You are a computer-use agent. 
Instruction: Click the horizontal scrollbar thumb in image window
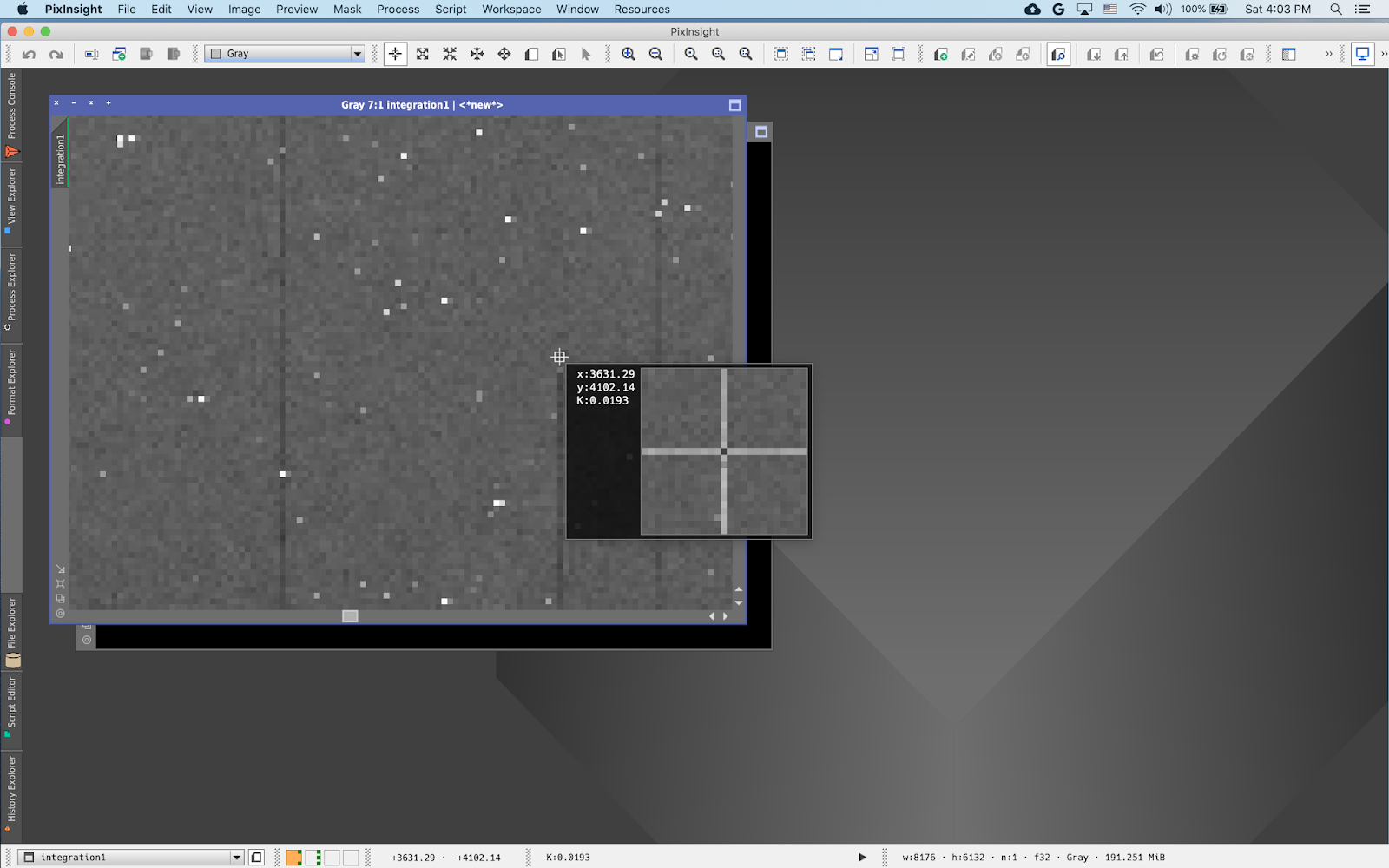(x=350, y=616)
